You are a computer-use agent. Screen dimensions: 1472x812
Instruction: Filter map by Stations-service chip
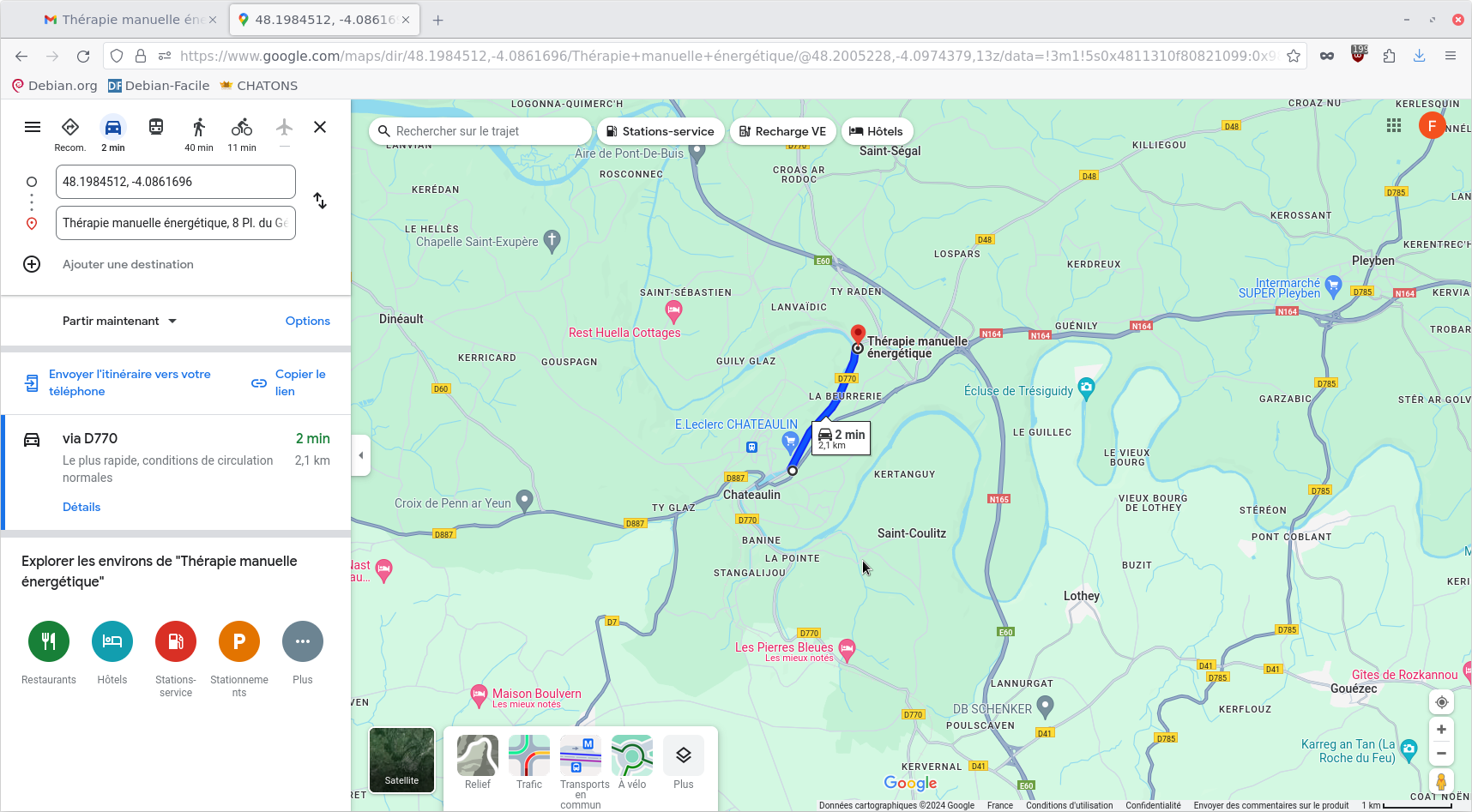coord(660,131)
